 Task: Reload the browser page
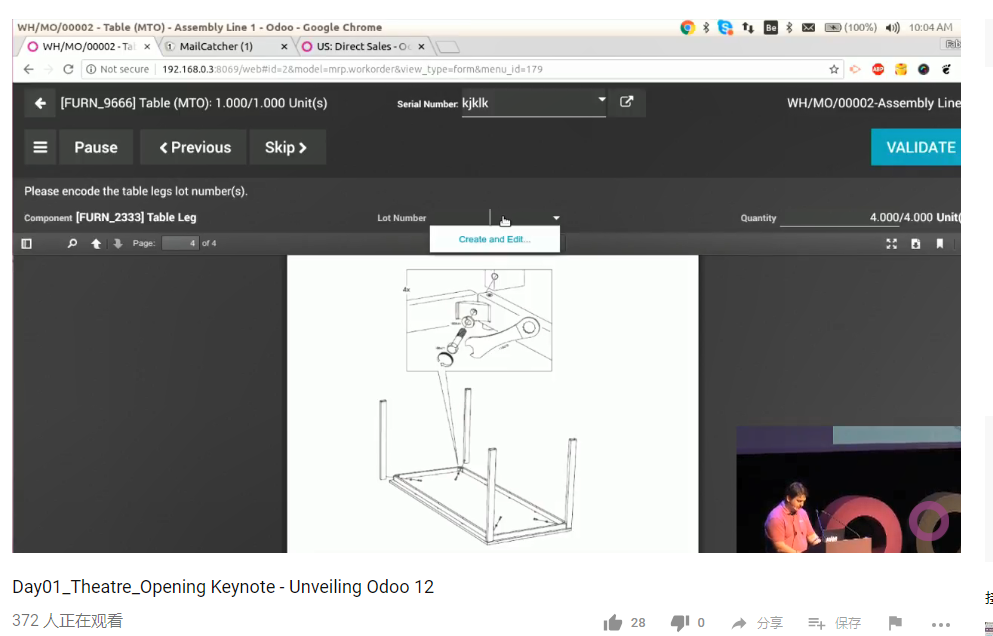coord(68,69)
